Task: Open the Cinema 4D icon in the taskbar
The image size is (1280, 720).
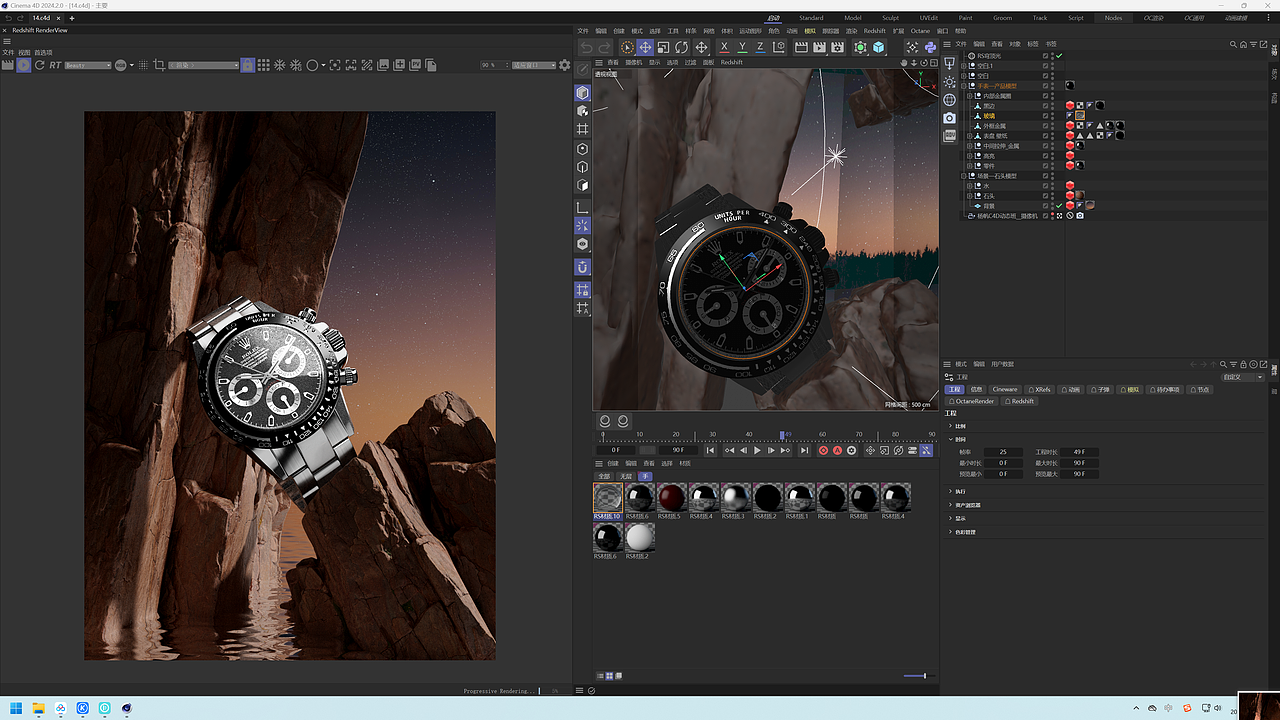Action: point(127,708)
